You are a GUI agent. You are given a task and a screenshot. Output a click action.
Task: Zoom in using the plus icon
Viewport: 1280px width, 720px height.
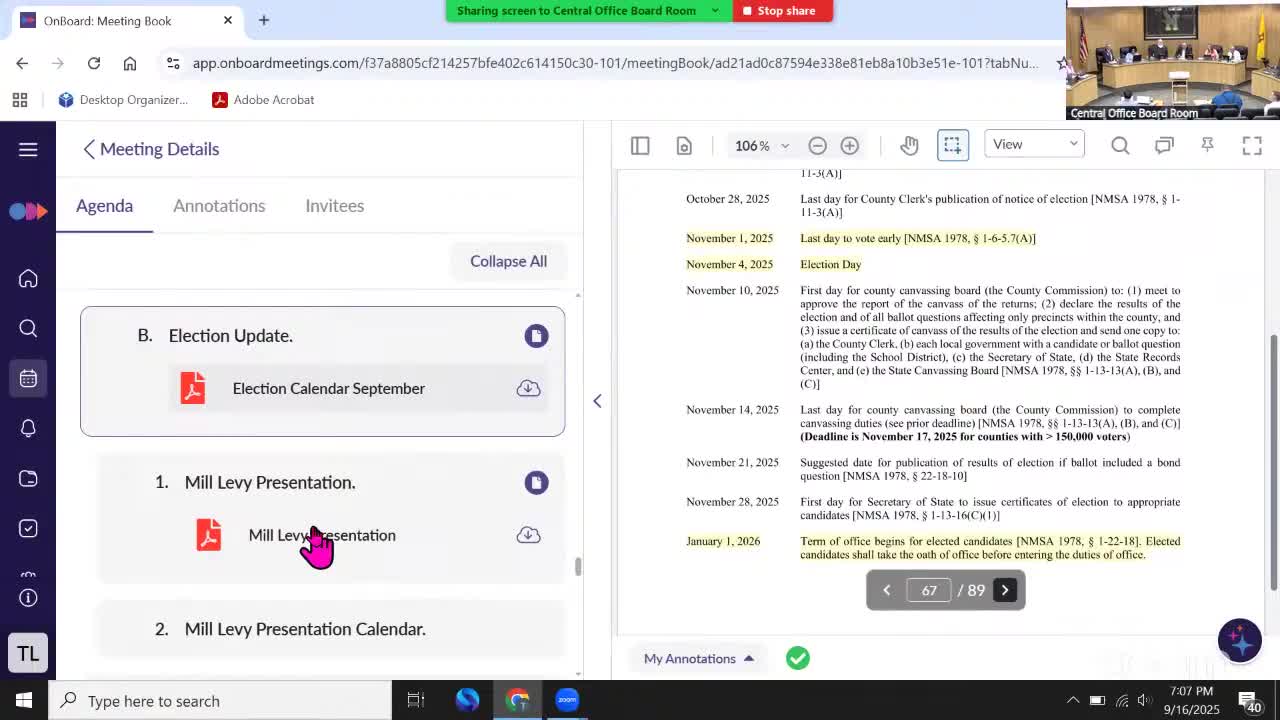pos(849,146)
